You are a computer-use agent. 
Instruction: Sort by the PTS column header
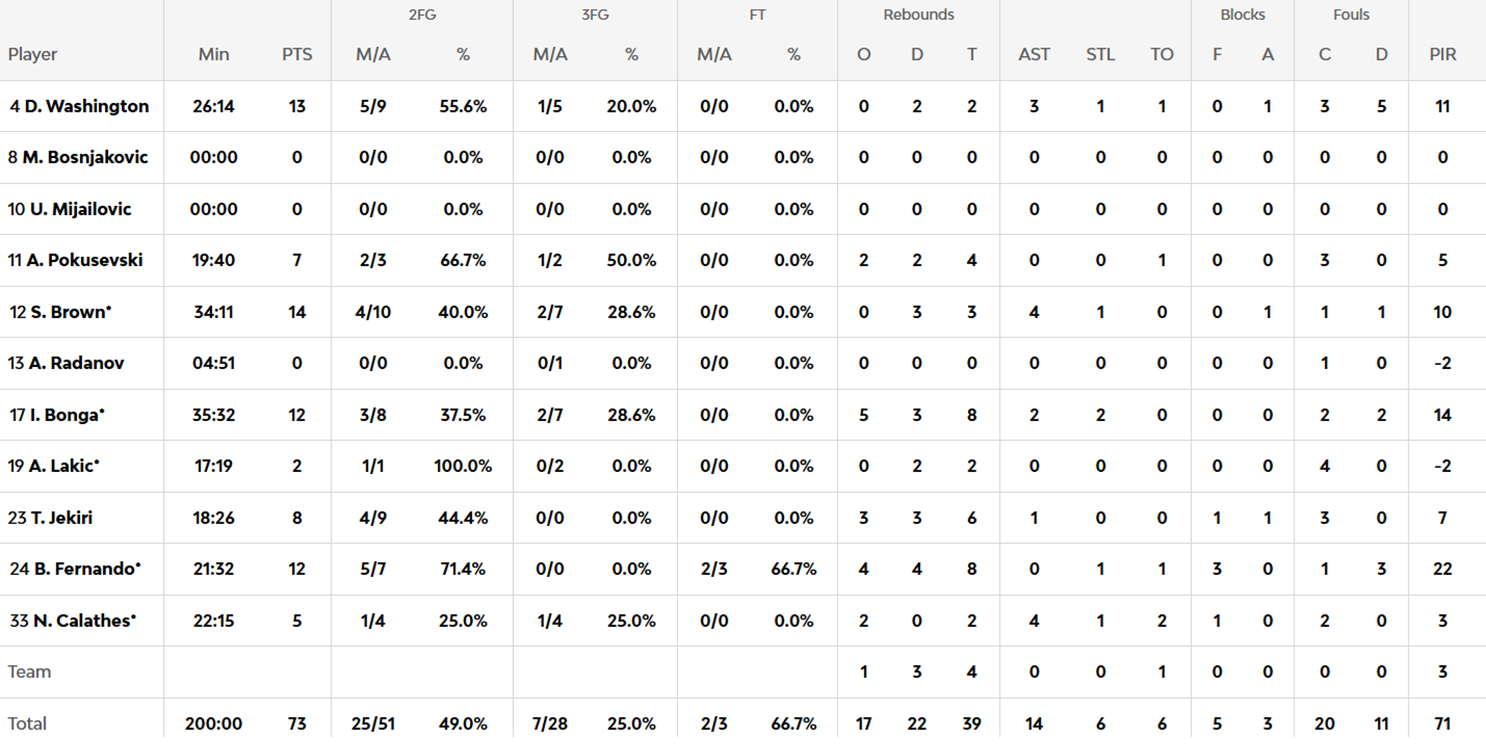[297, 55]
